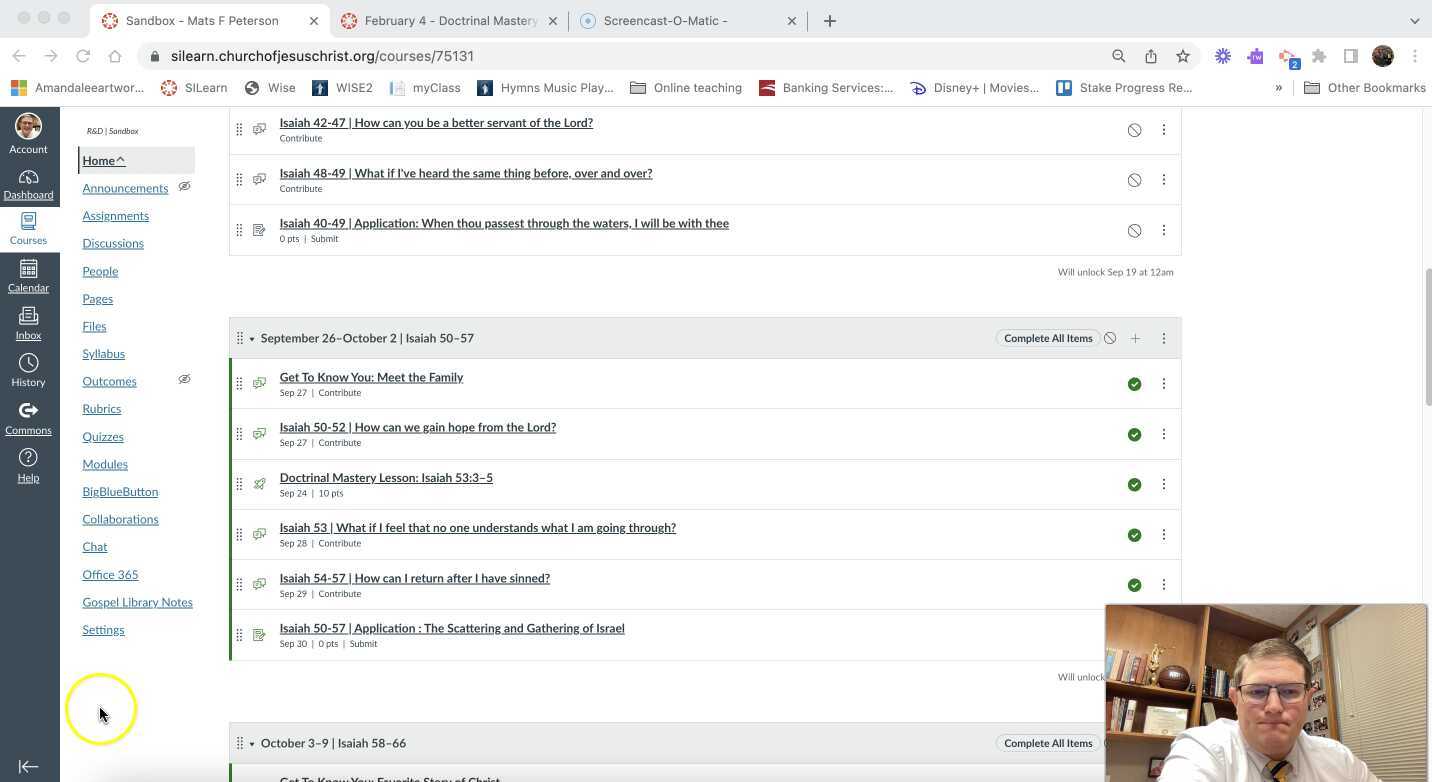Image resolution: width=1432 pixels, height=782 pixels.
Task: Click the plus icon on September 26 module header
Action: [x=1135, y=338]
